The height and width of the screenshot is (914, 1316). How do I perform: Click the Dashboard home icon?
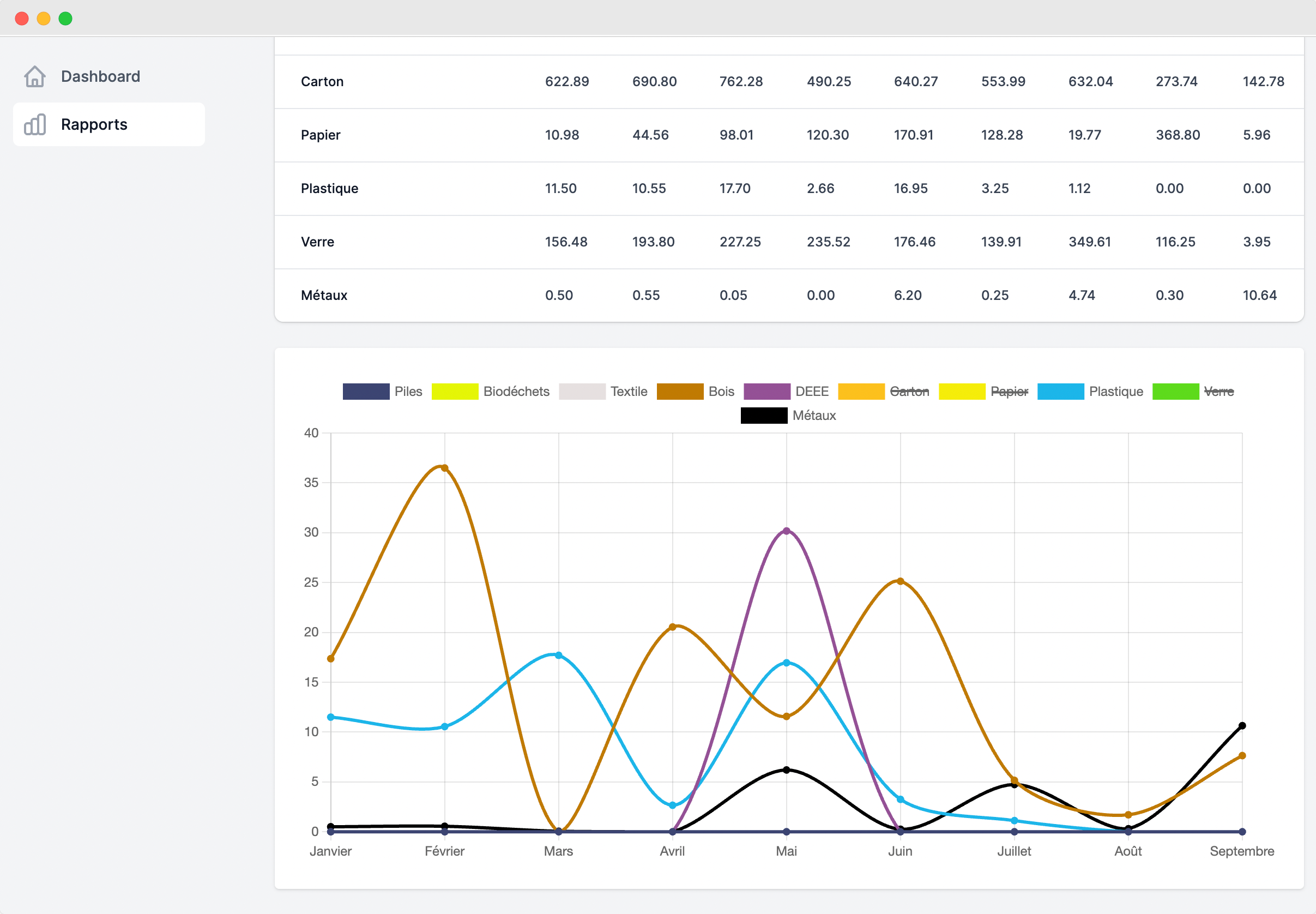coord(35,76)
